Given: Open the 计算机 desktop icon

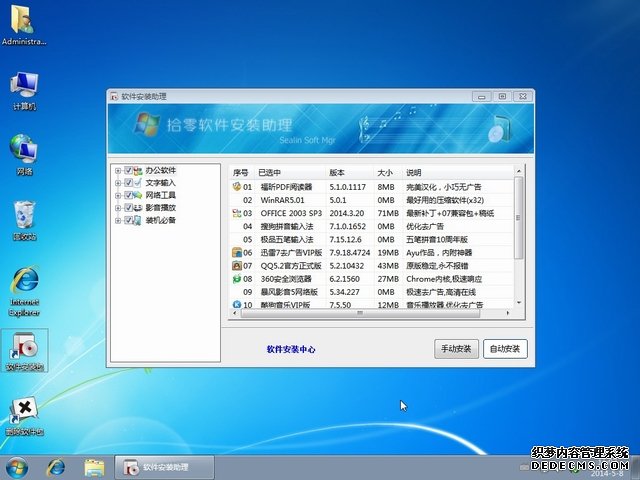Looking at the screenshot, I should [x=24, y=91].
